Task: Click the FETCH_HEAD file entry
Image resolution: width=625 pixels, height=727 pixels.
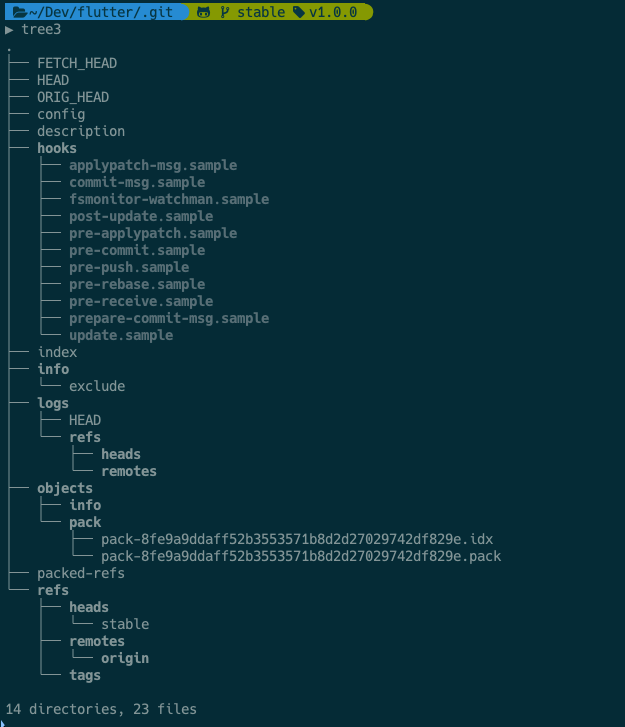Action: [77, 63]
